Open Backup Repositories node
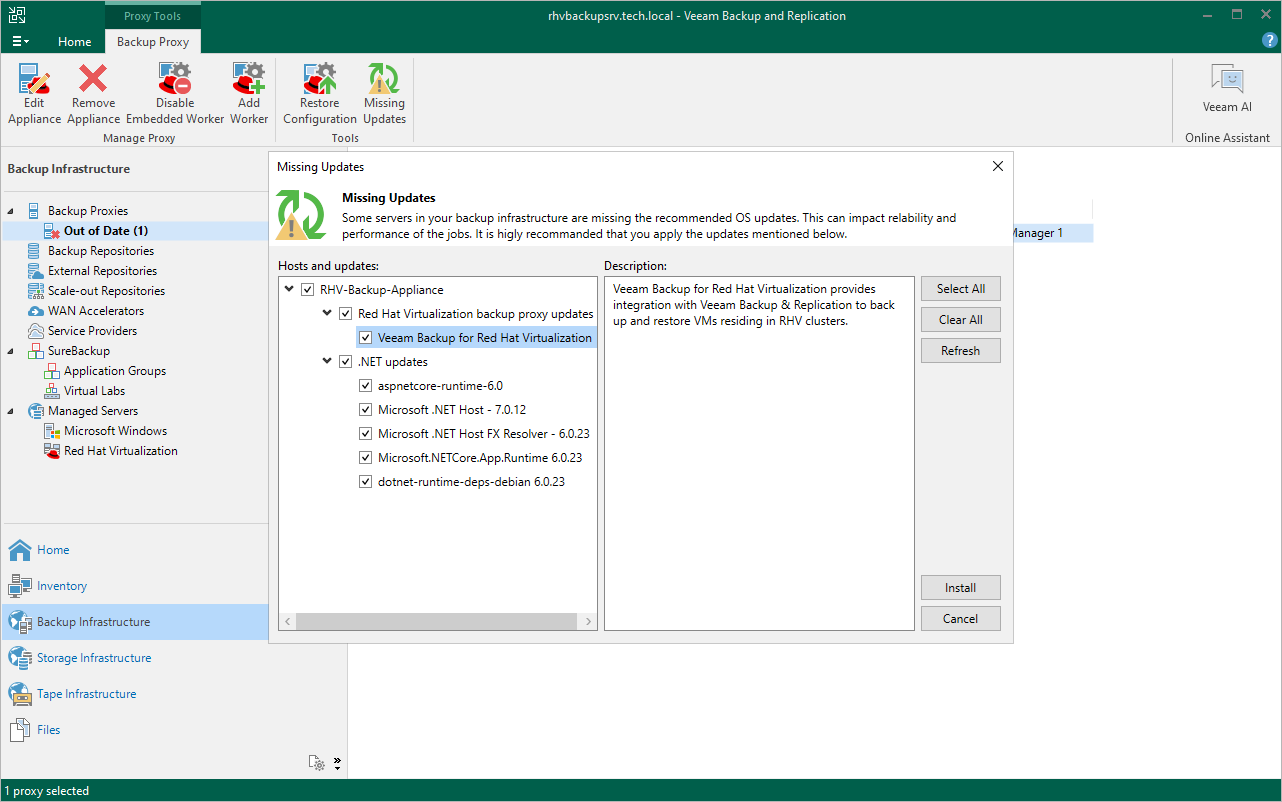 (x=101, y=251)
